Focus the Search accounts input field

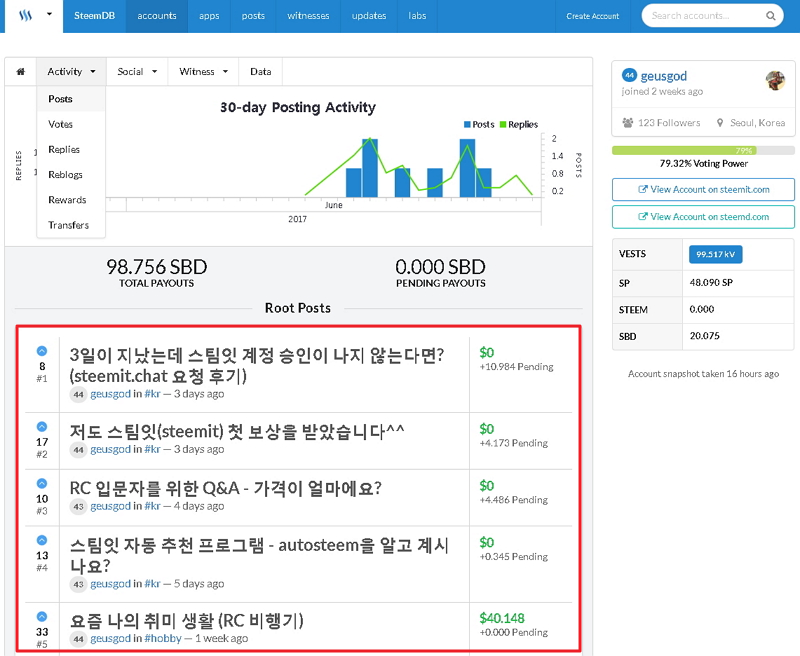pyautogui.click(x=708, y=16)
